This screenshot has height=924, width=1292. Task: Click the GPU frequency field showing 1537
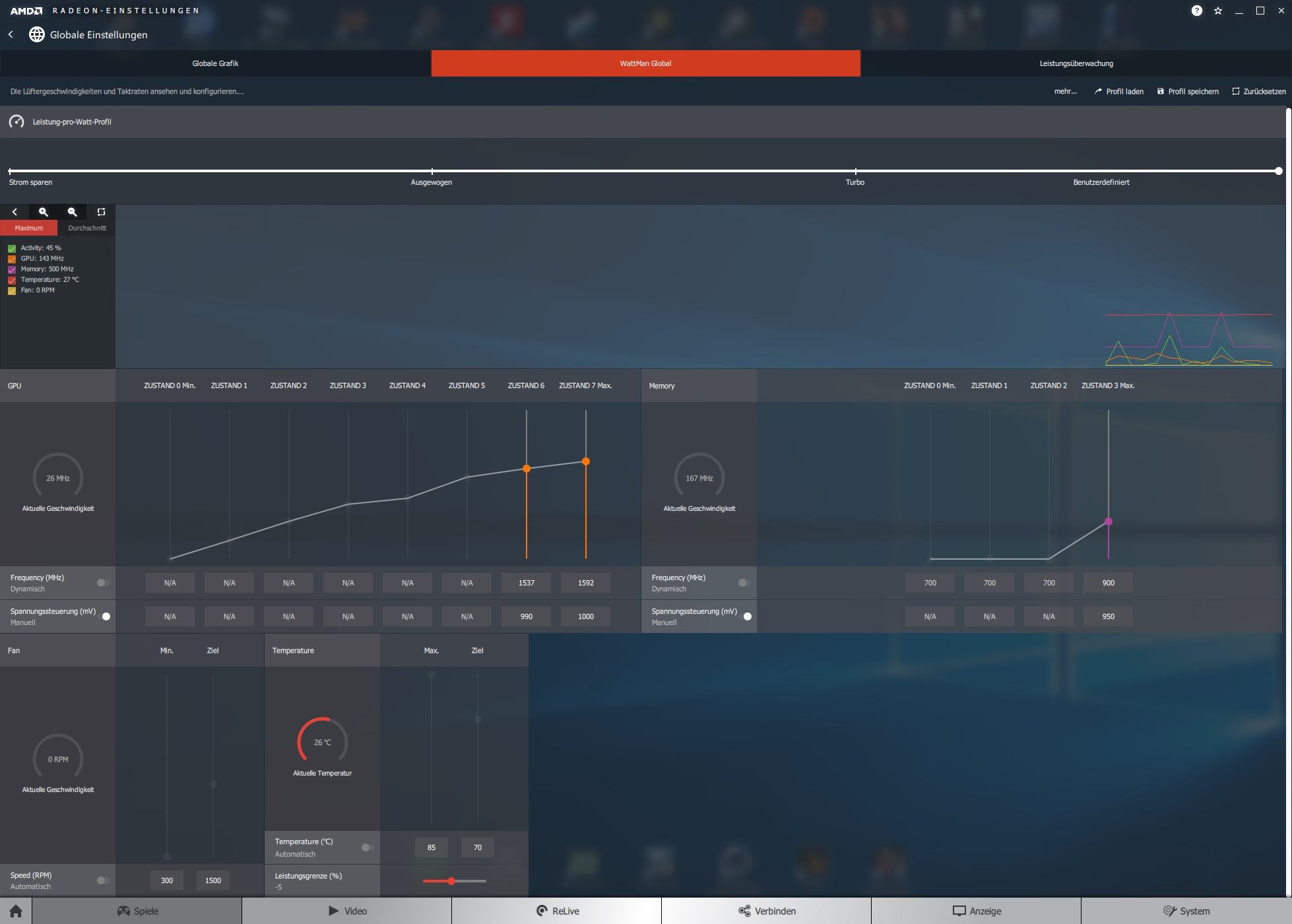[x=527, y=583]
